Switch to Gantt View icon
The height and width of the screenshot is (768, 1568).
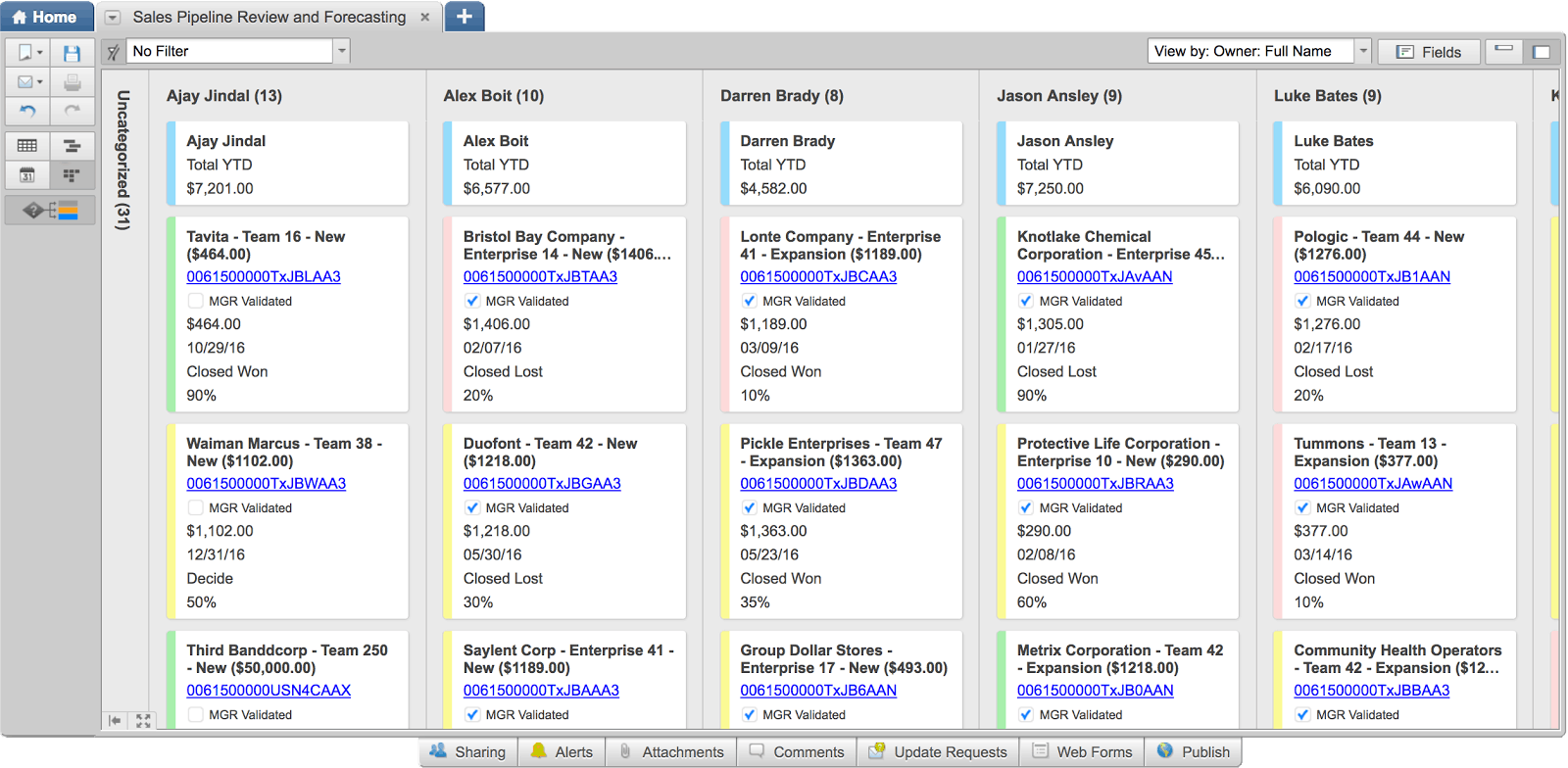click(72, 146)
